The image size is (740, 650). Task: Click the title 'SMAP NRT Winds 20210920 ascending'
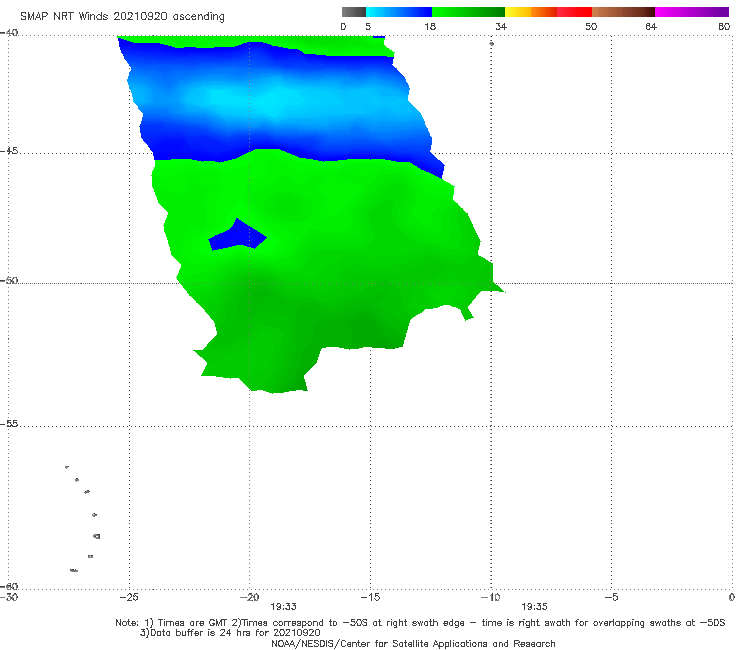coord(122,17)
